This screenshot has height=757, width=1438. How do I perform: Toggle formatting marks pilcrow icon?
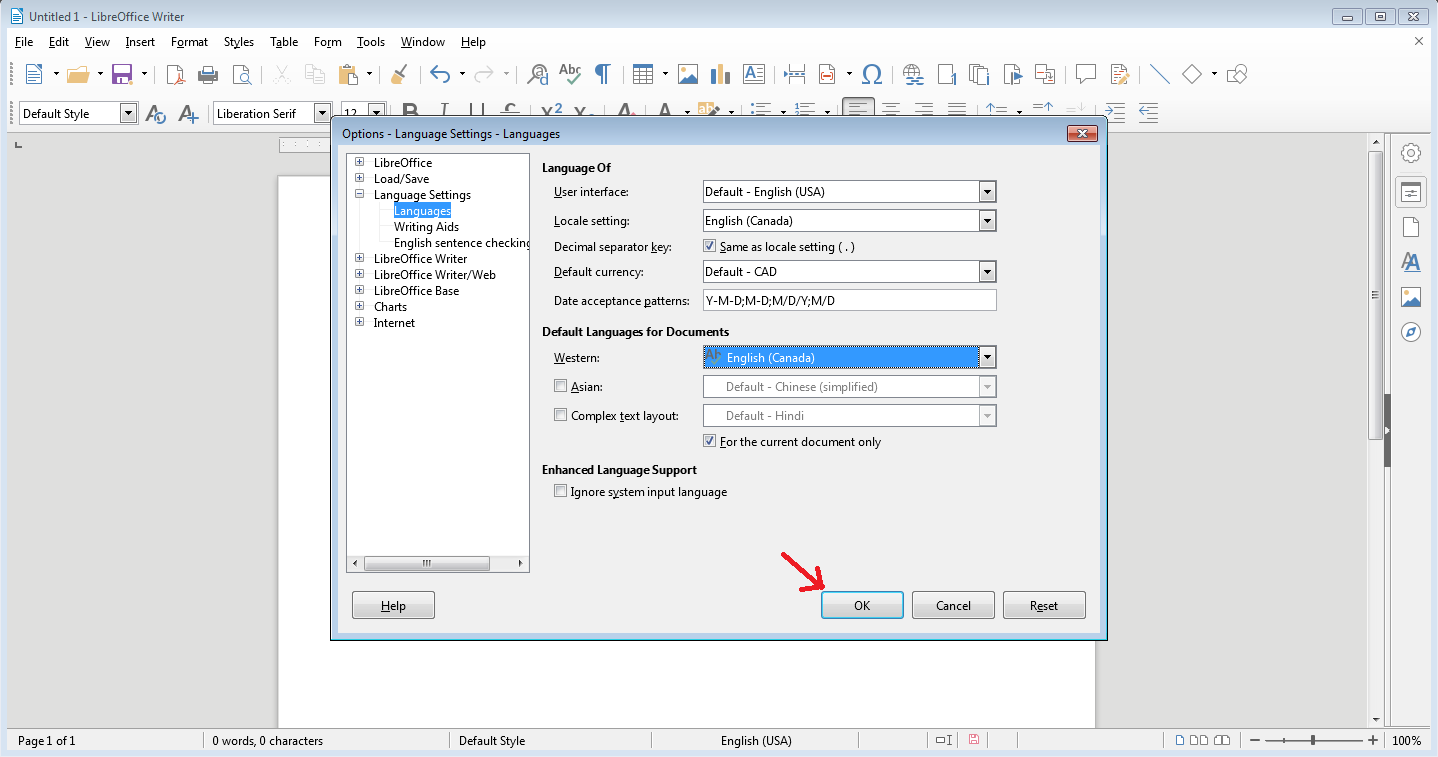tap(603, 74)
